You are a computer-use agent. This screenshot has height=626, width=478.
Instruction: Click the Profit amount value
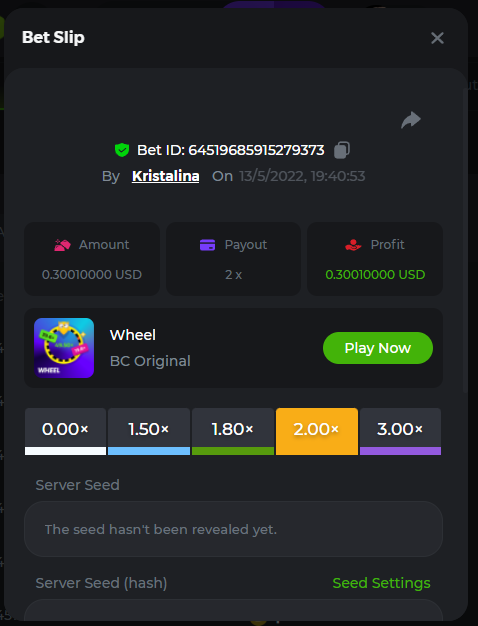(375, 275)
